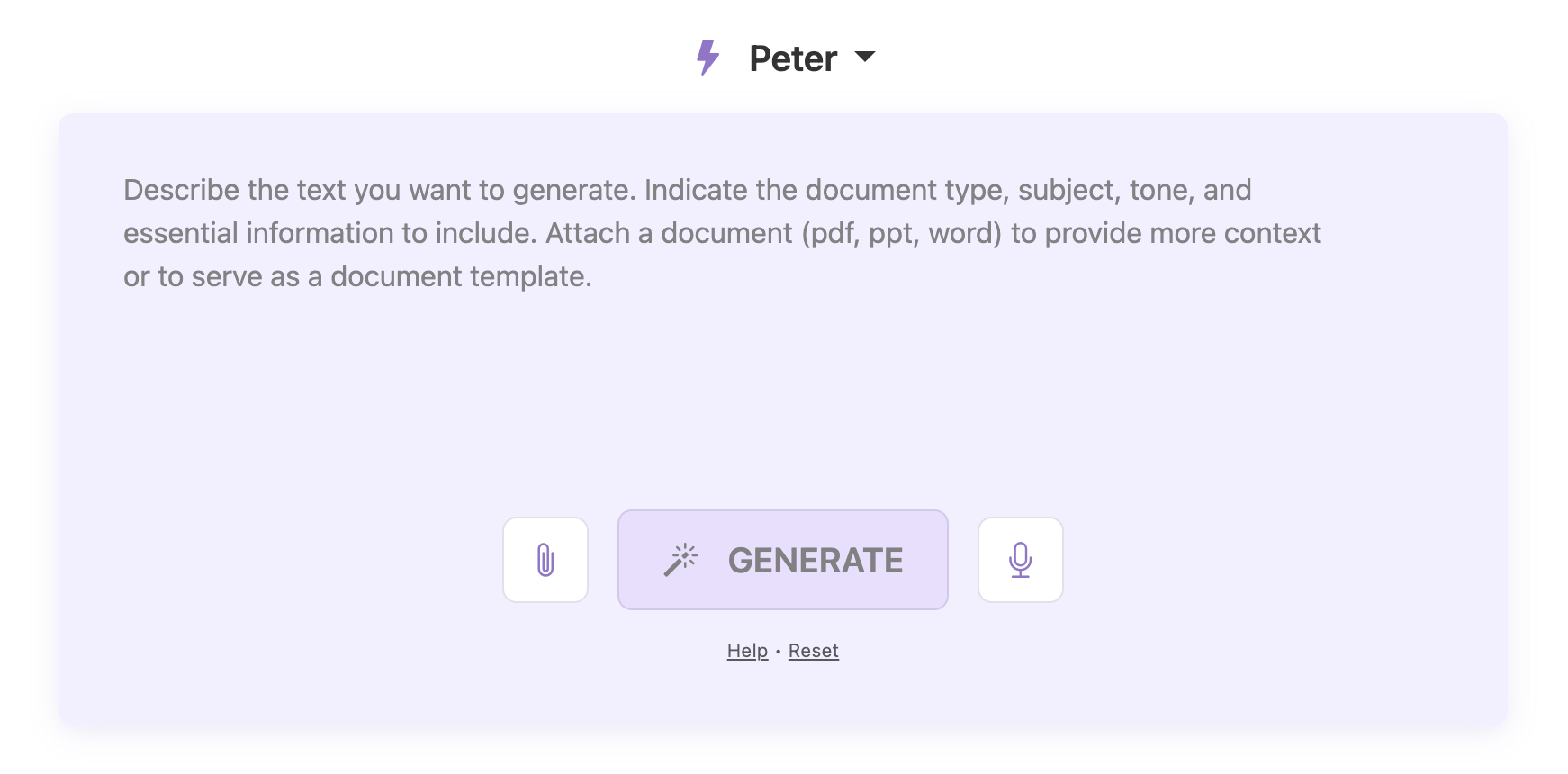Open the Help link
Viewport: 1568px width, 774px height.
[x=745, y=650]
